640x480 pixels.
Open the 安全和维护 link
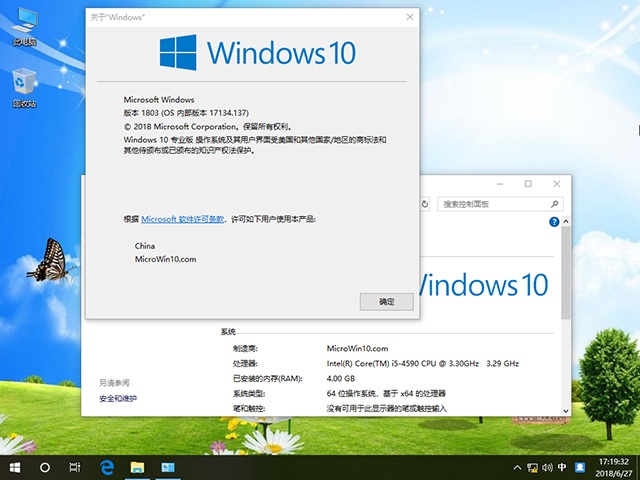(118, 398)
